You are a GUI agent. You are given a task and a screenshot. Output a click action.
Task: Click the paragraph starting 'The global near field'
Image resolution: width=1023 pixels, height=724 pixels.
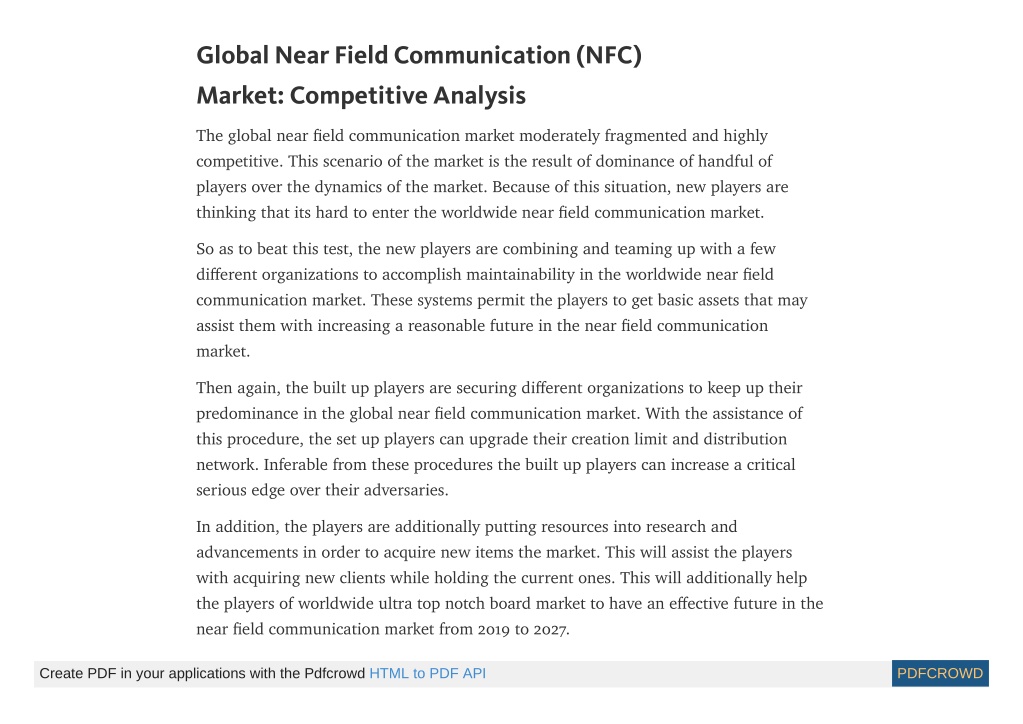[493, 174]
